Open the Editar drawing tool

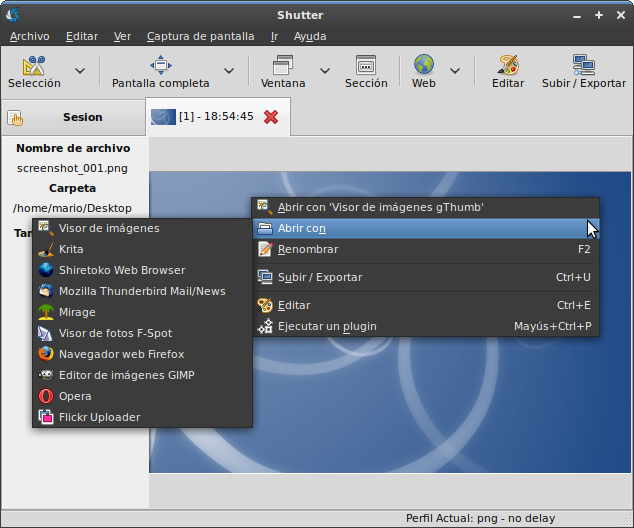(508, 66)
